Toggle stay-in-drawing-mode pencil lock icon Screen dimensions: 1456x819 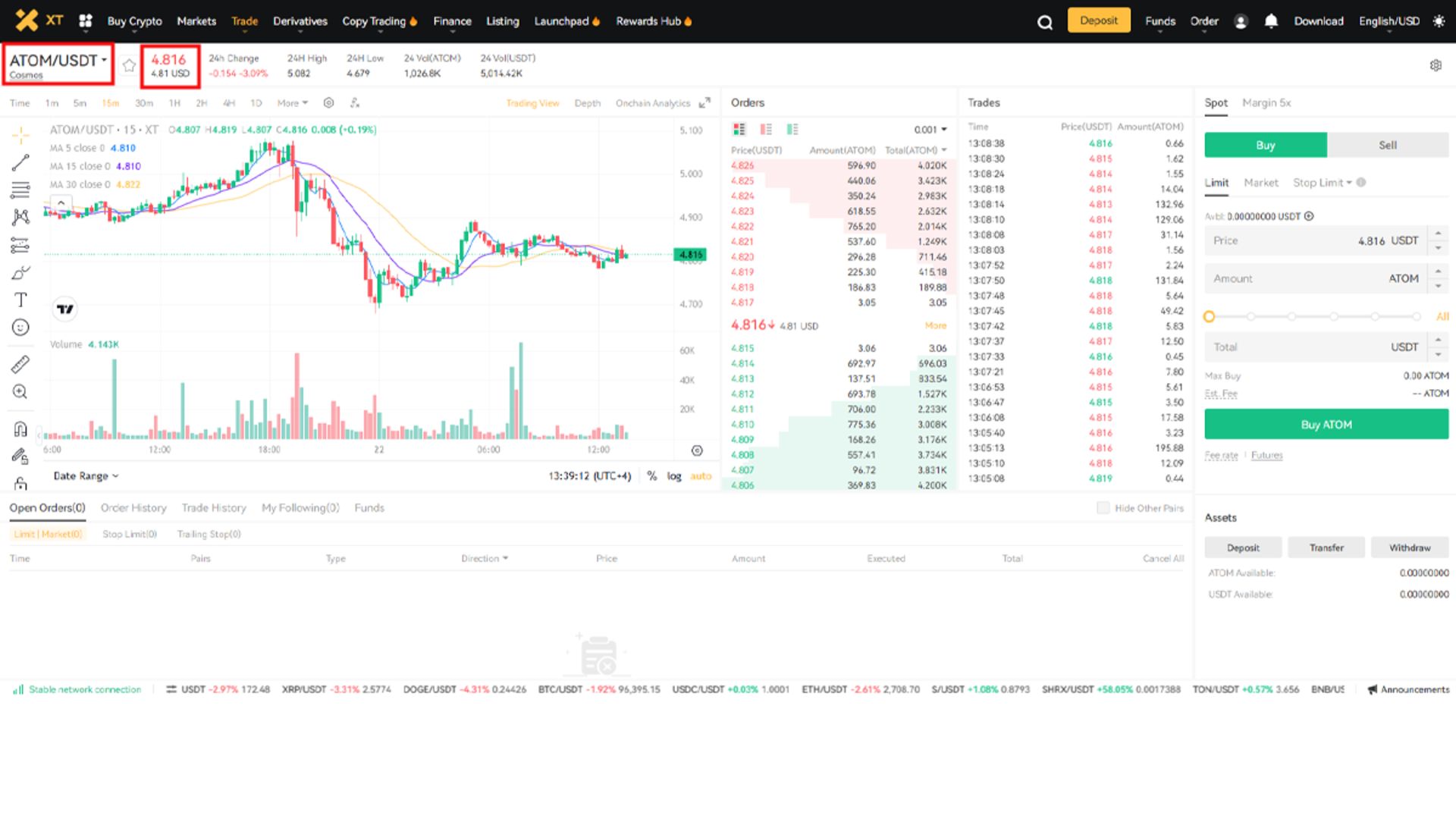(x=20, y=457)
